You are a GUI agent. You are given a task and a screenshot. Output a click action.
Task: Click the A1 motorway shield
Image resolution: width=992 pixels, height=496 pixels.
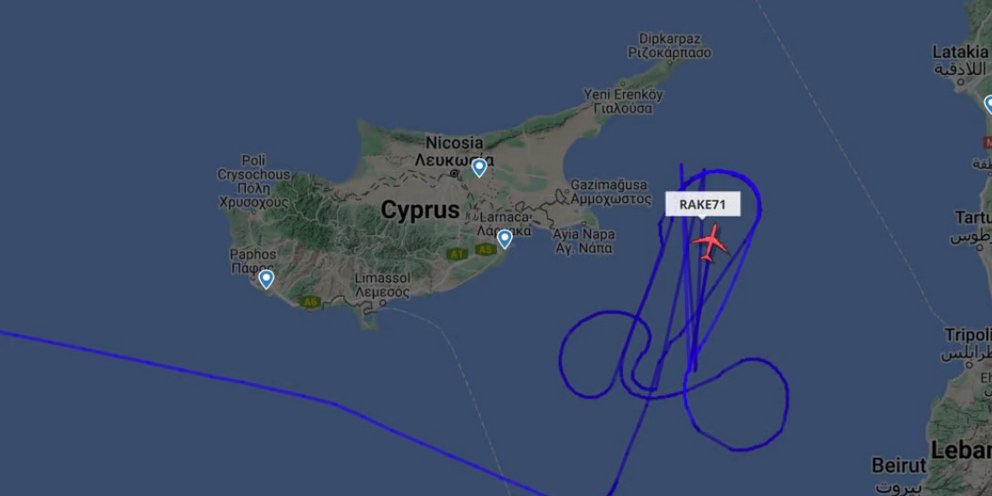(x=456, y=254)
